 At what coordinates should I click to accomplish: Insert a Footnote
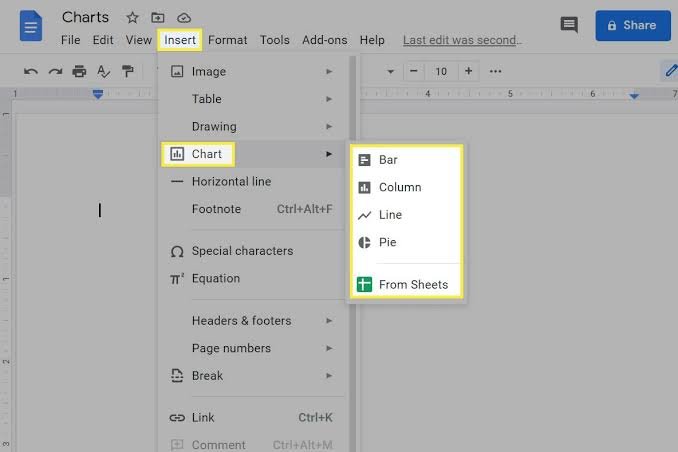[x=252, y=209]
